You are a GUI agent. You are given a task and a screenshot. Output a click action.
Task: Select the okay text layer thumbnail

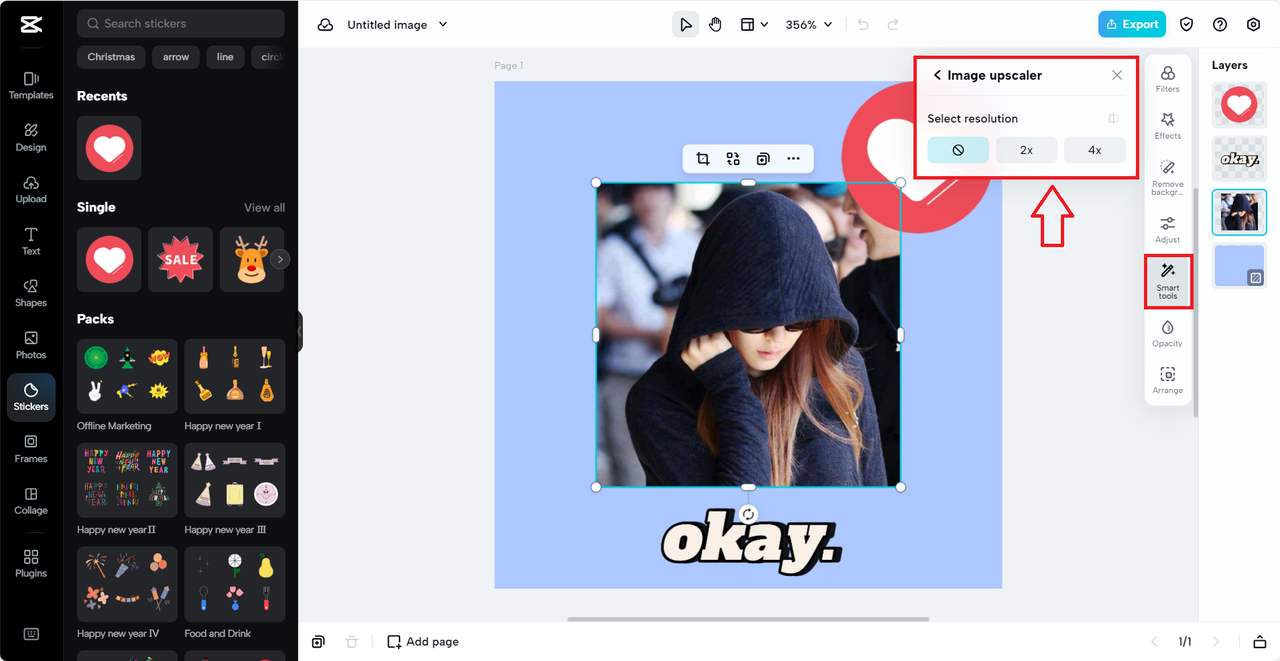point(1239,158)
